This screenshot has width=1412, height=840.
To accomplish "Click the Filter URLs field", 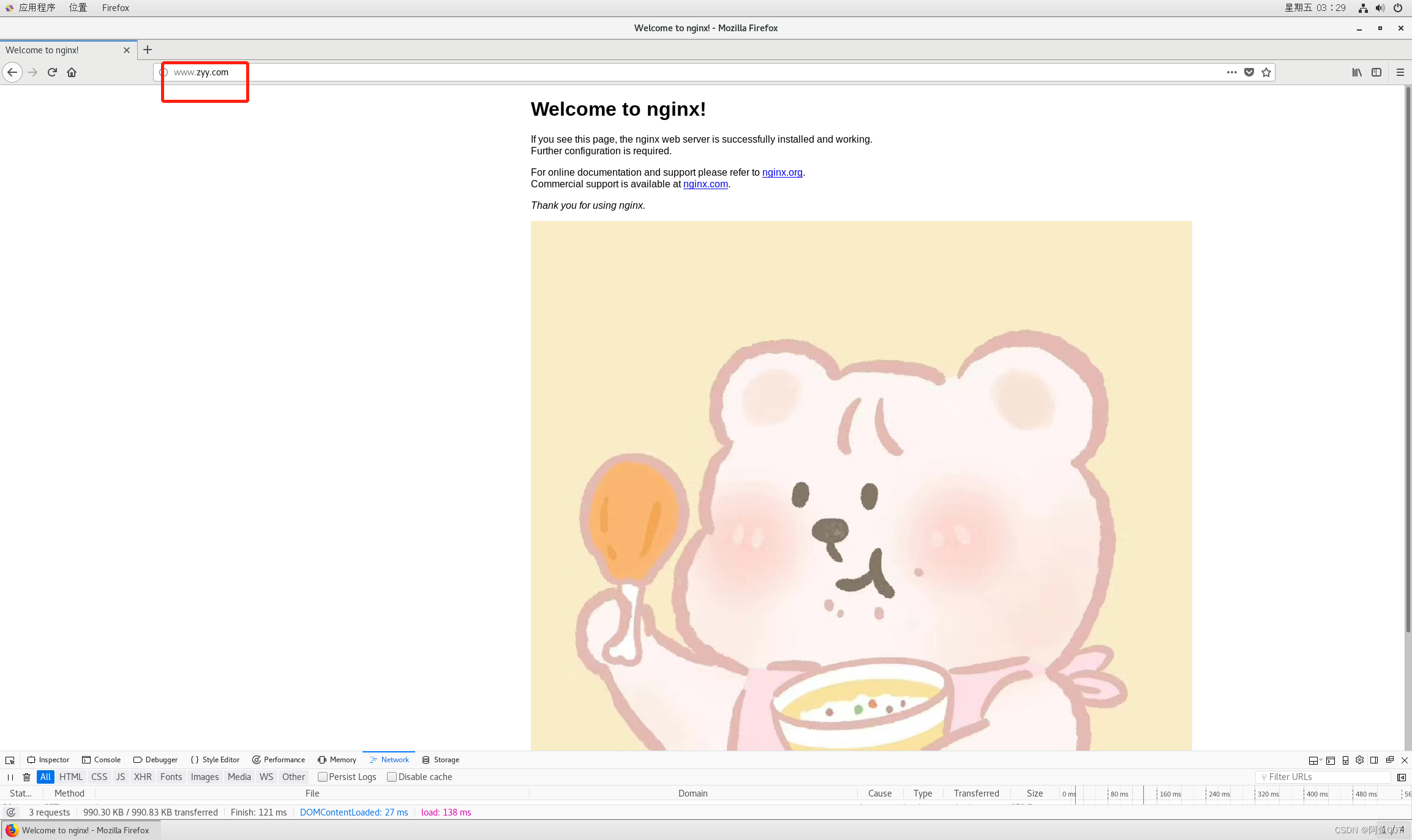I will click(x=1324, y=777).
